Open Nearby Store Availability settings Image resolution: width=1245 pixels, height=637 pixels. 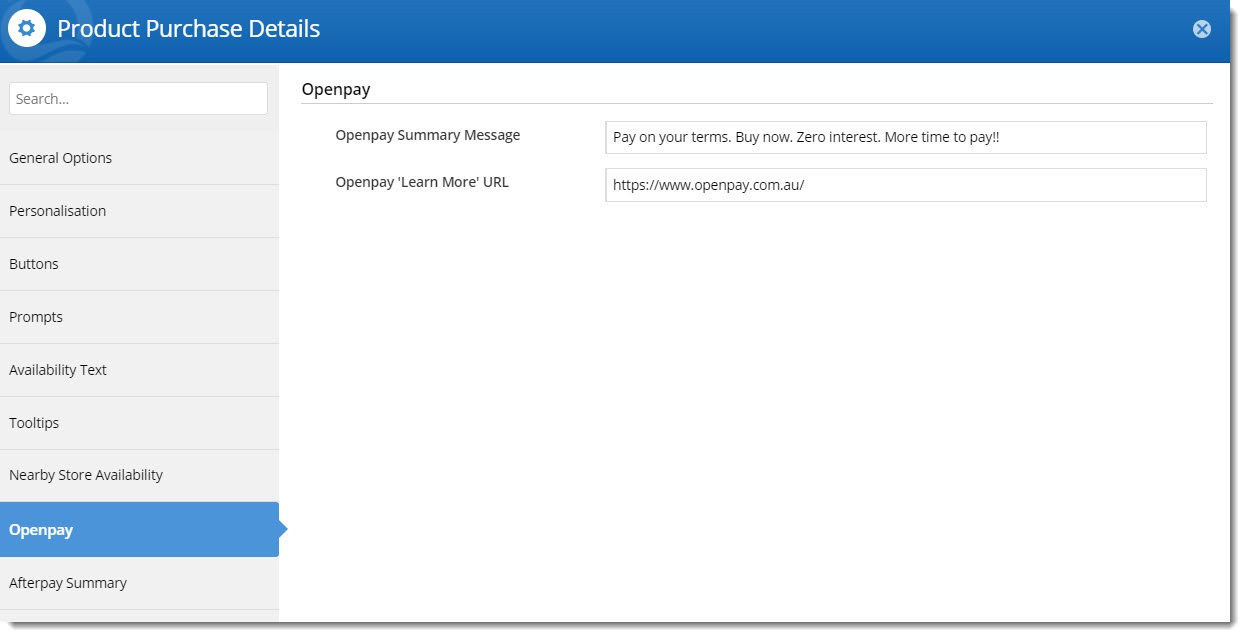pos(139,475)
